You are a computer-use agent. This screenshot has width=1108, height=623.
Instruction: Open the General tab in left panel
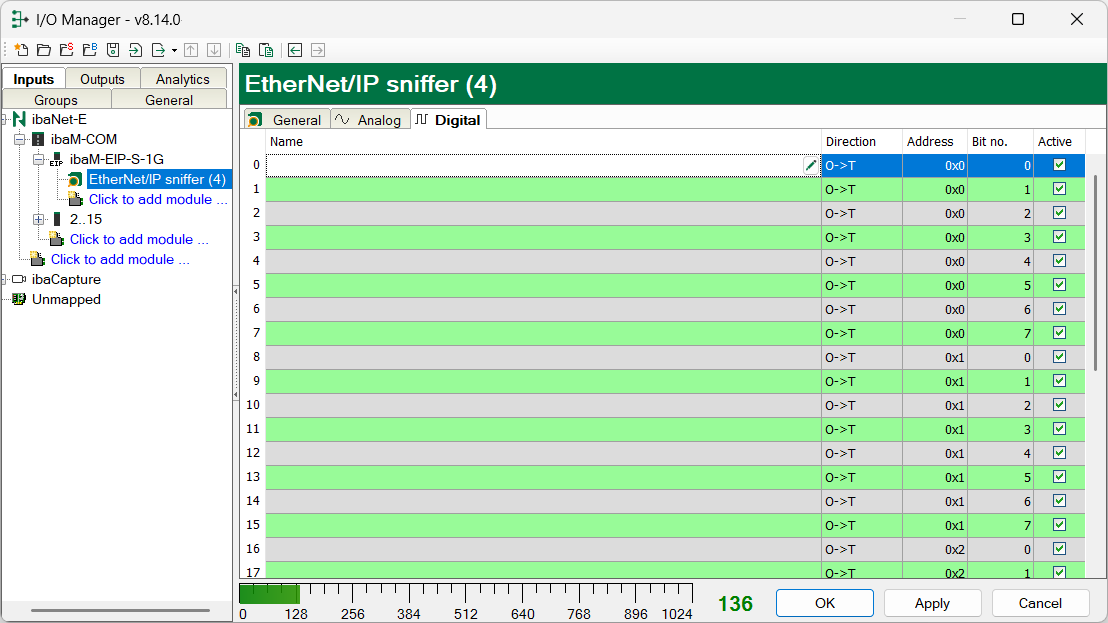[169, 100]
